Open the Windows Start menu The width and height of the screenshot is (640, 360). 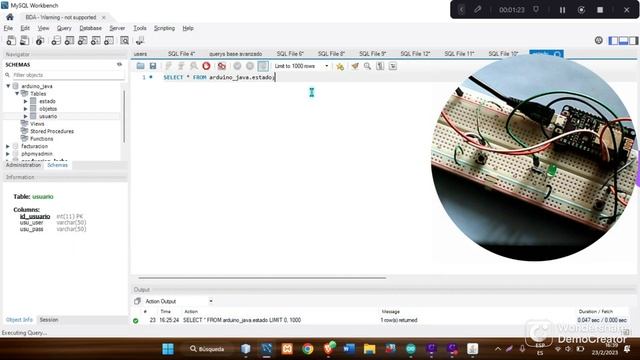pos(168,349)
